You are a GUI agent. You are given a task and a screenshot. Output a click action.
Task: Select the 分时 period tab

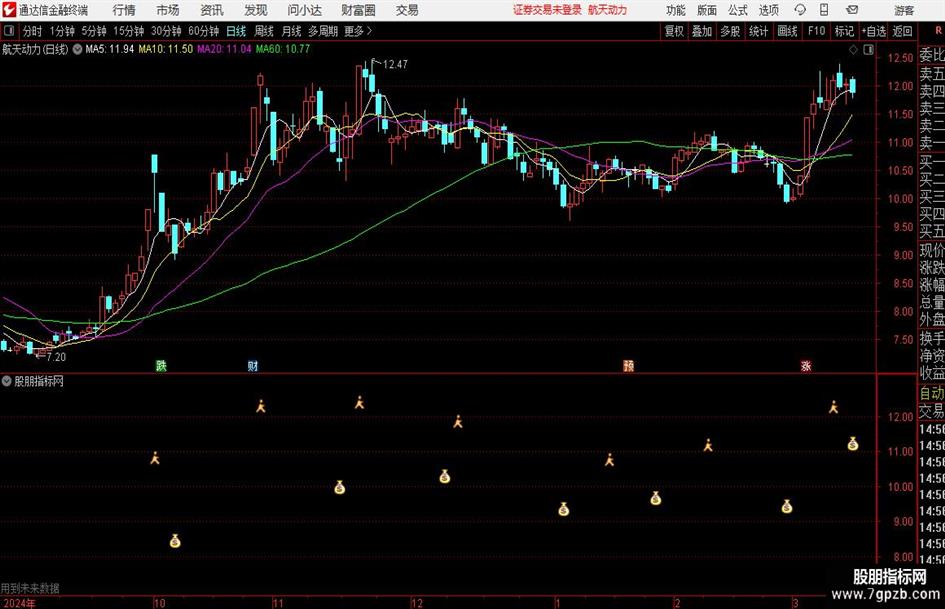click(x=32, y=31)
